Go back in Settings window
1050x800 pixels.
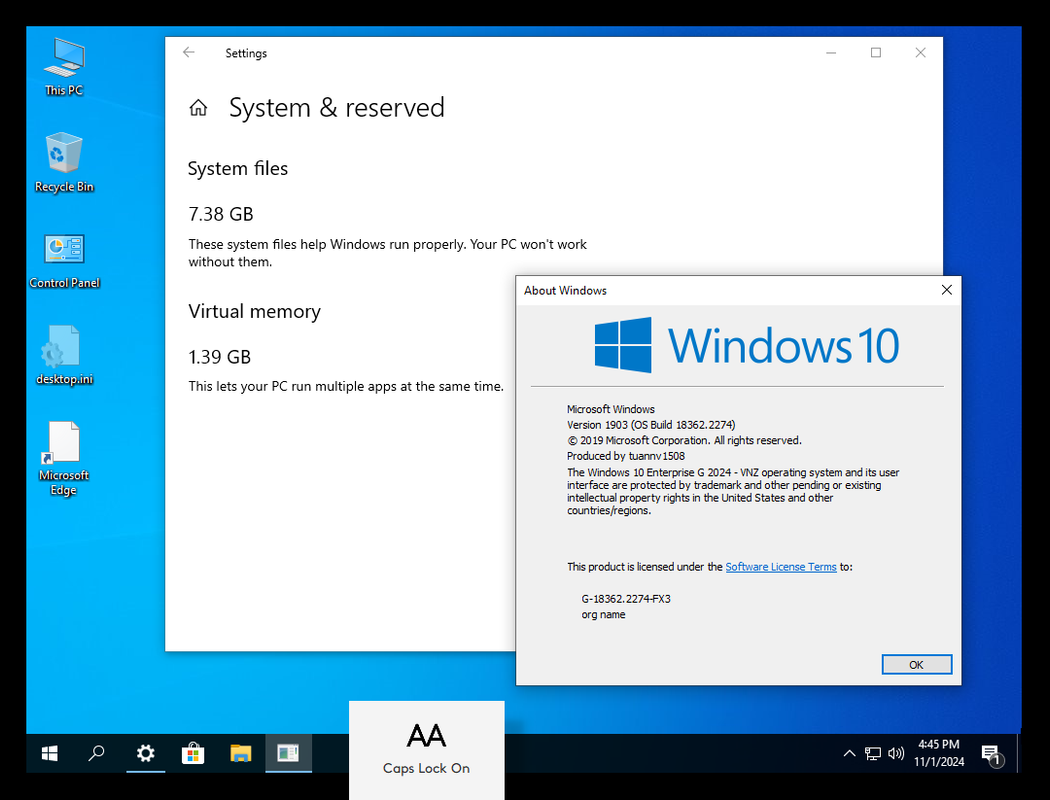[x=189, y=52]
